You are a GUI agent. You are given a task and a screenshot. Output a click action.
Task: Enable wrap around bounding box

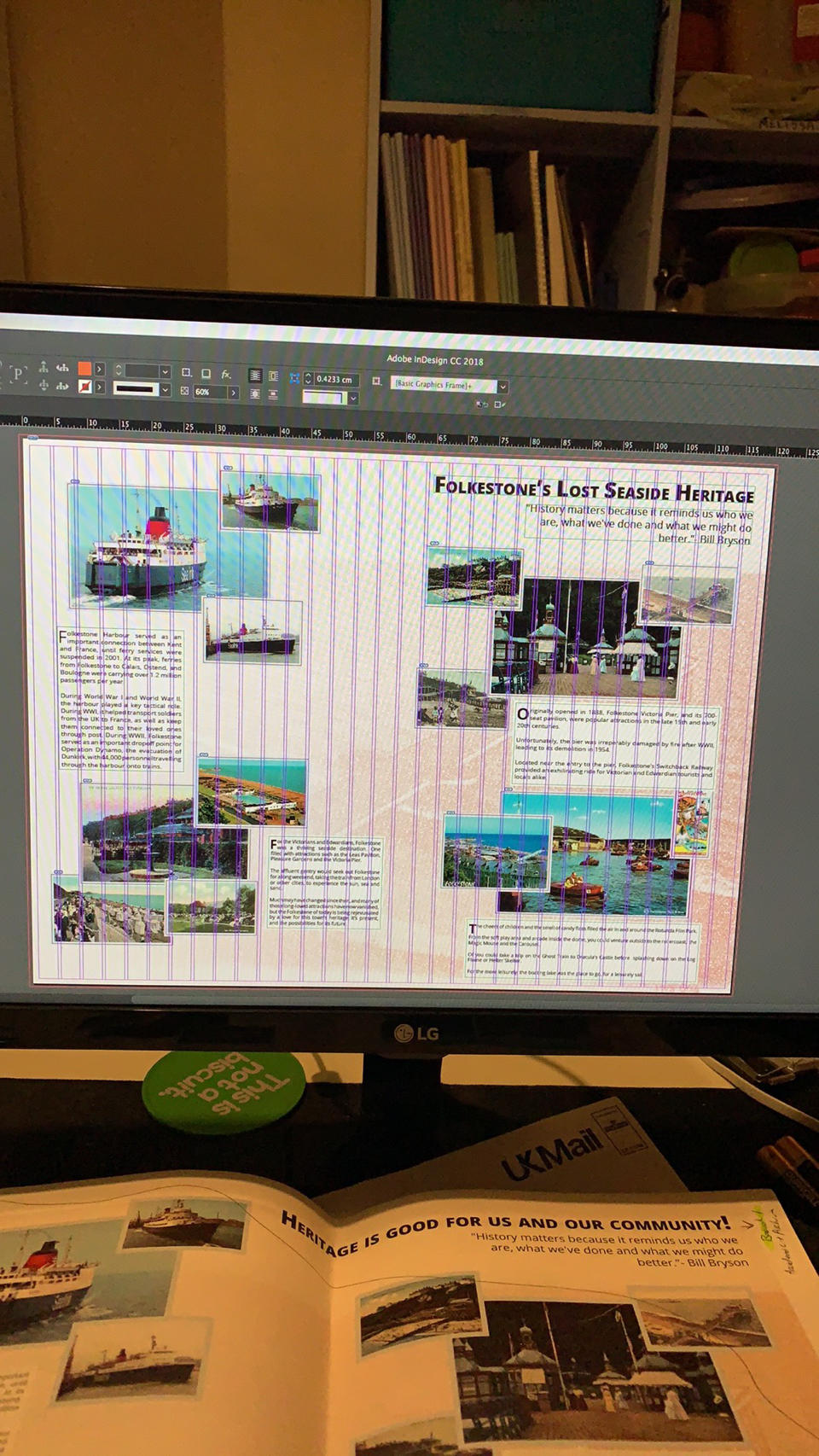point(273,376)
